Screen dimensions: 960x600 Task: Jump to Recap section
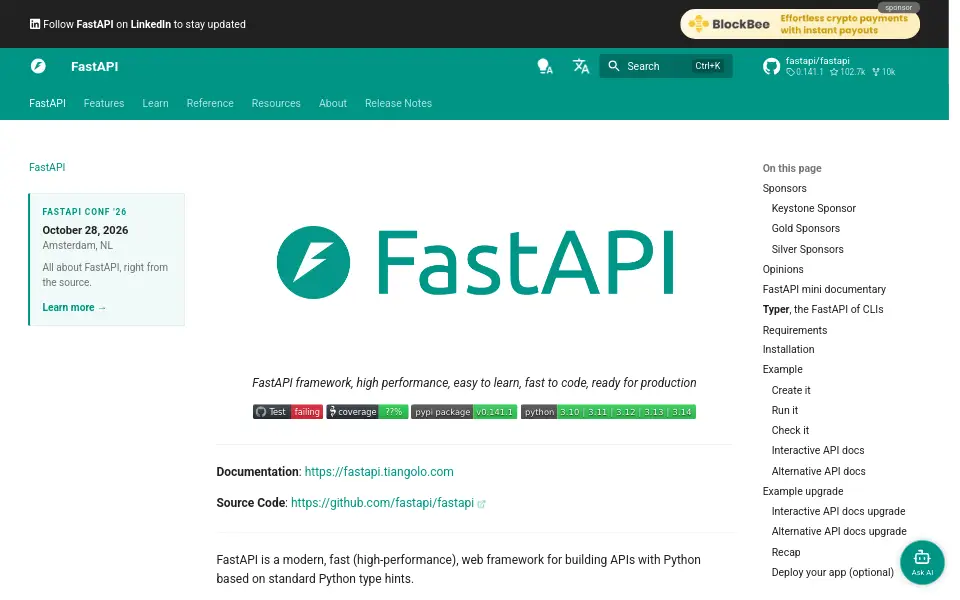pyautogui.click(x=786, y=553)
